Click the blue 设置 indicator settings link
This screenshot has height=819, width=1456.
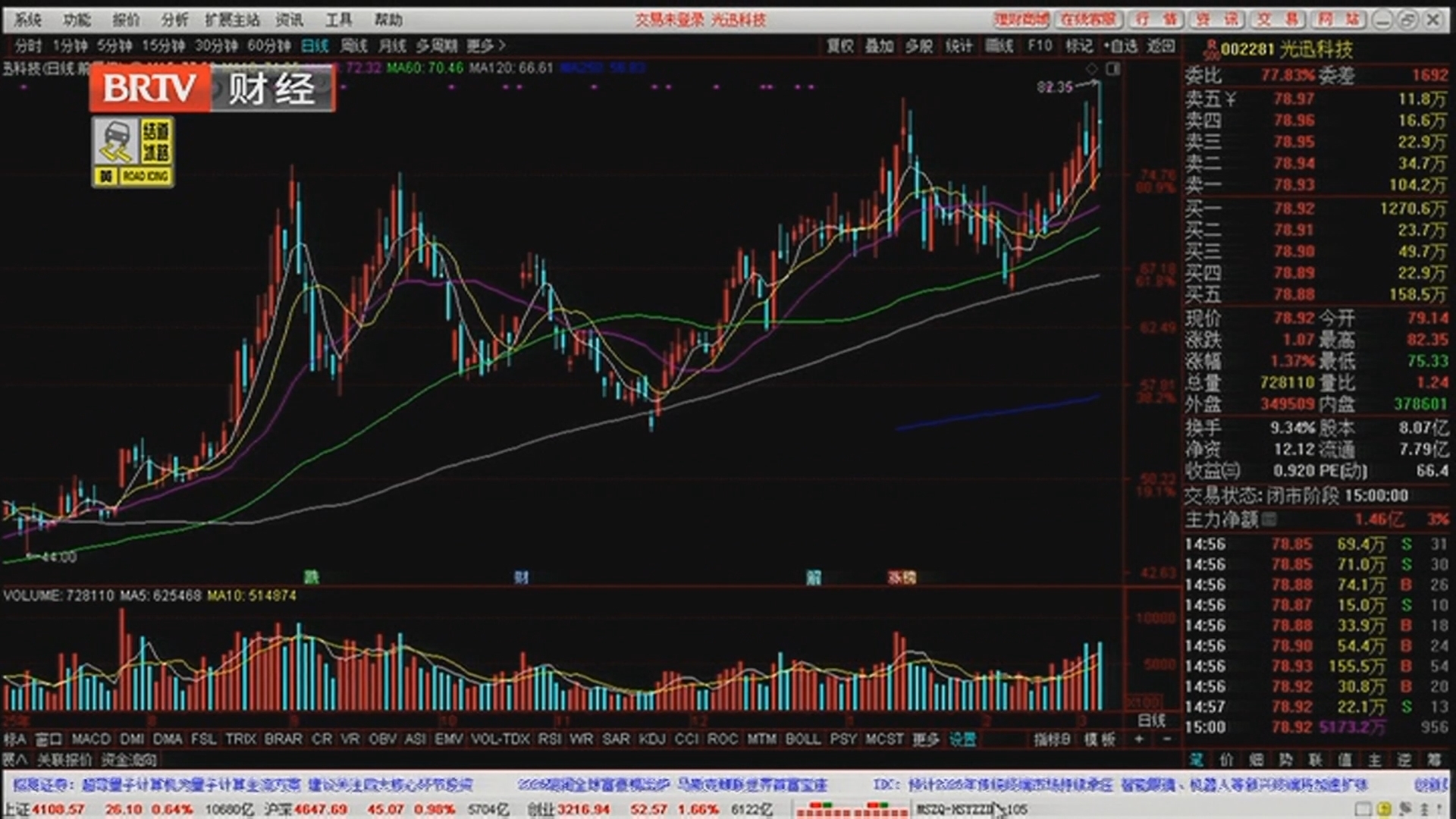(x=963, y=739)
